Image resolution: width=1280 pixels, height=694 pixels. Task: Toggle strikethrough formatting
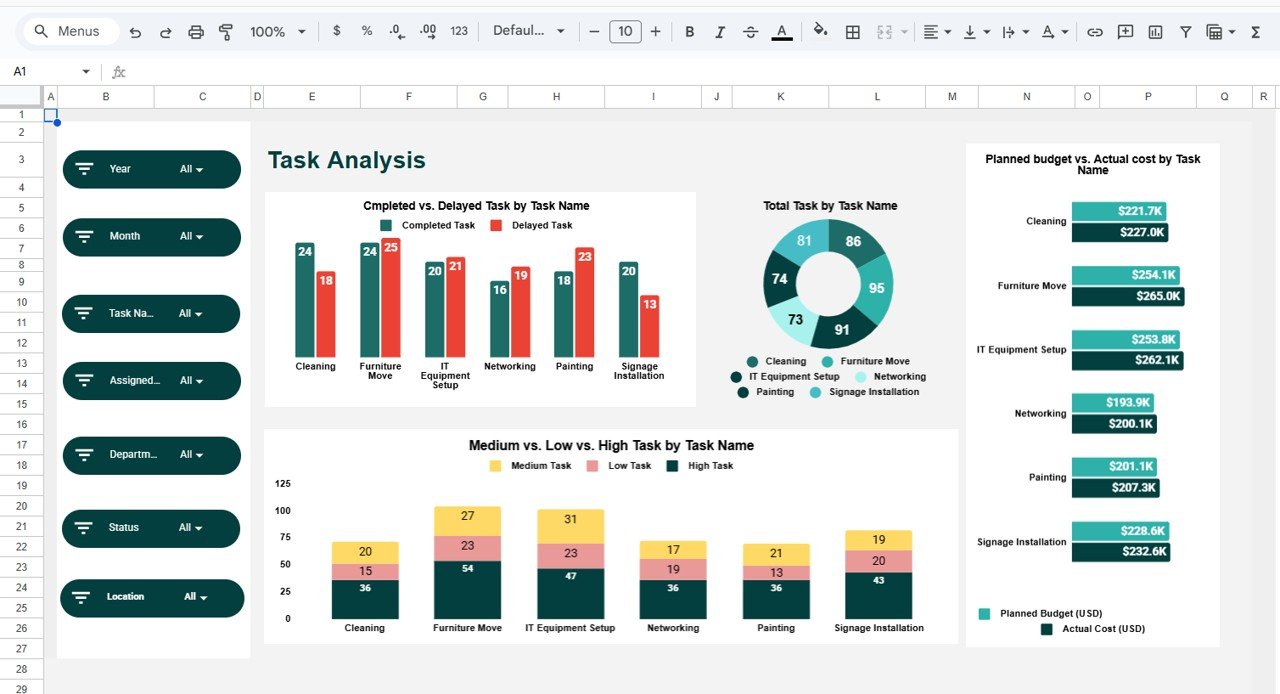751,32
